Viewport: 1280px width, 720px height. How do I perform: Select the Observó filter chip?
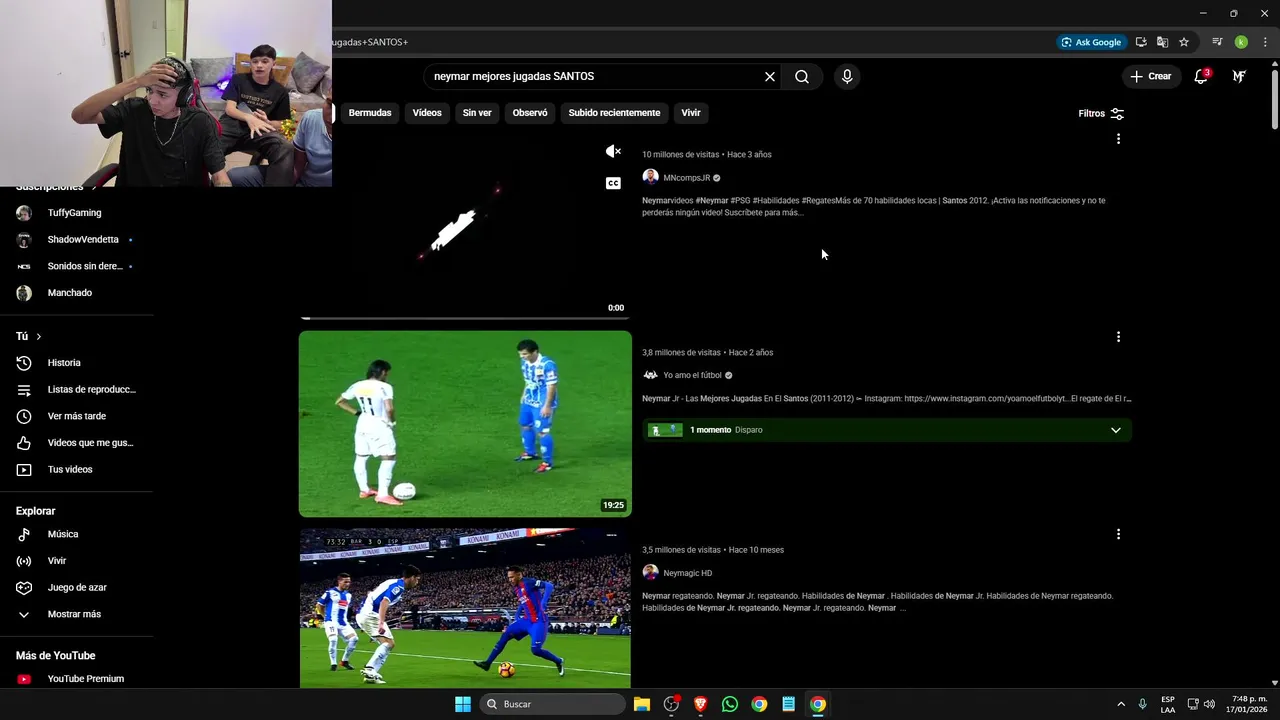530,113
